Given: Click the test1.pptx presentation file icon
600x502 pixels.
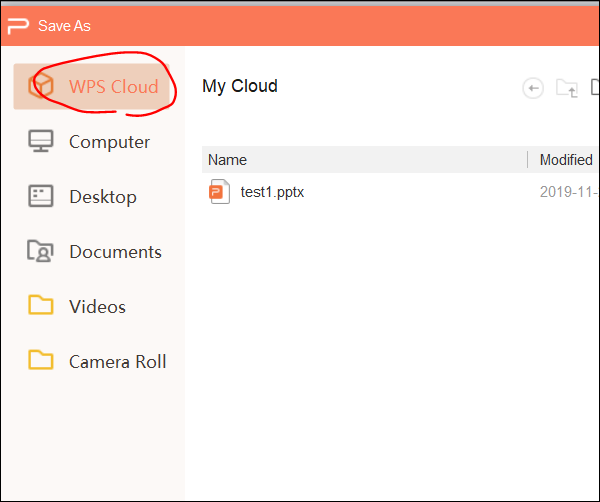Looking at the screenshot, I should coord(219,192).
